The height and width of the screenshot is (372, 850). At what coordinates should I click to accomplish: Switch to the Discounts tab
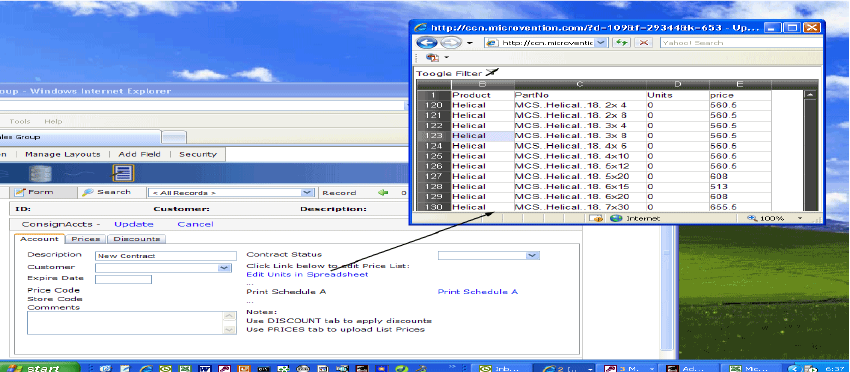(137, 239)
